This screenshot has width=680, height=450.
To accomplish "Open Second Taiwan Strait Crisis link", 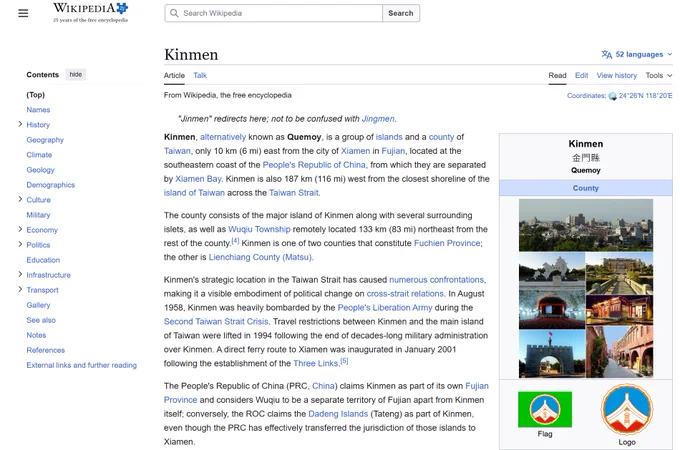I will coord(216,321).
